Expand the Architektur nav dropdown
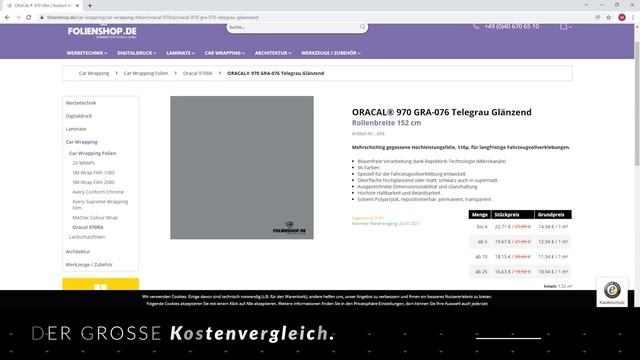The image size is (640, 360). click(273, 53)
